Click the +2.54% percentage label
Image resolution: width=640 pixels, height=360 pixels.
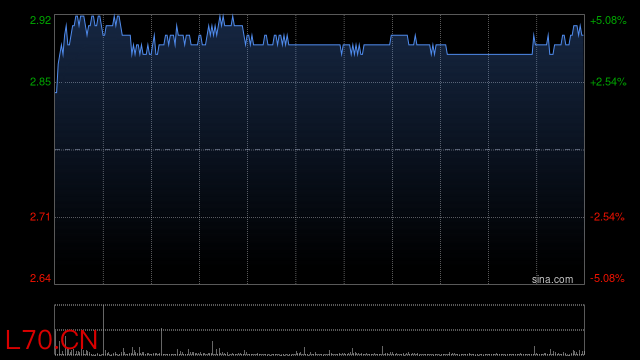(x=608, y=82)
